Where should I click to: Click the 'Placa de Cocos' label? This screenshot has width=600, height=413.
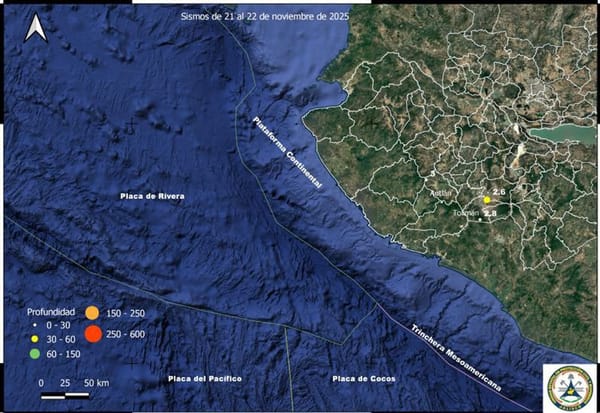point(364,379)
